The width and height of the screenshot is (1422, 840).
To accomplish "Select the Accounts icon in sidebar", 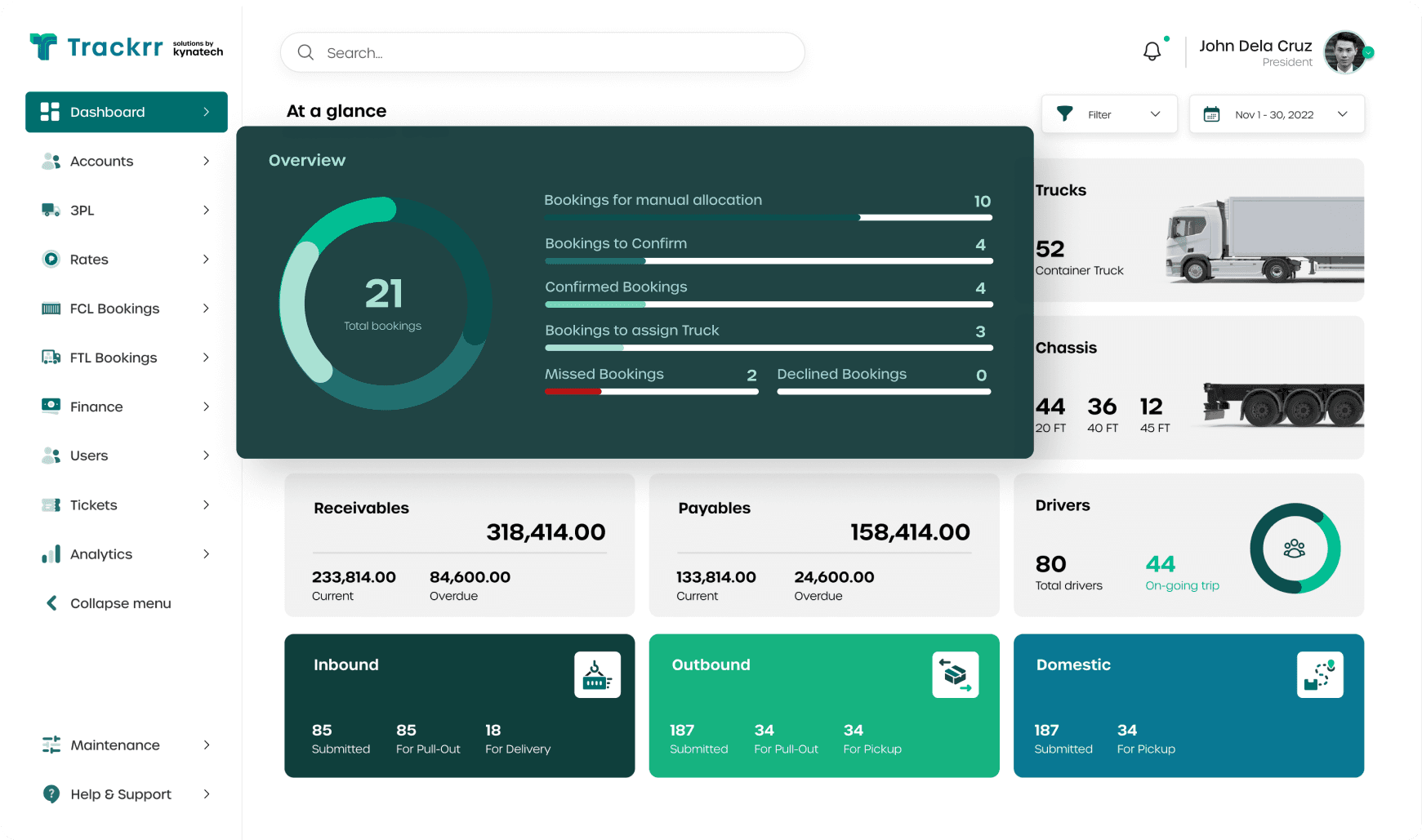I will 51,161.
